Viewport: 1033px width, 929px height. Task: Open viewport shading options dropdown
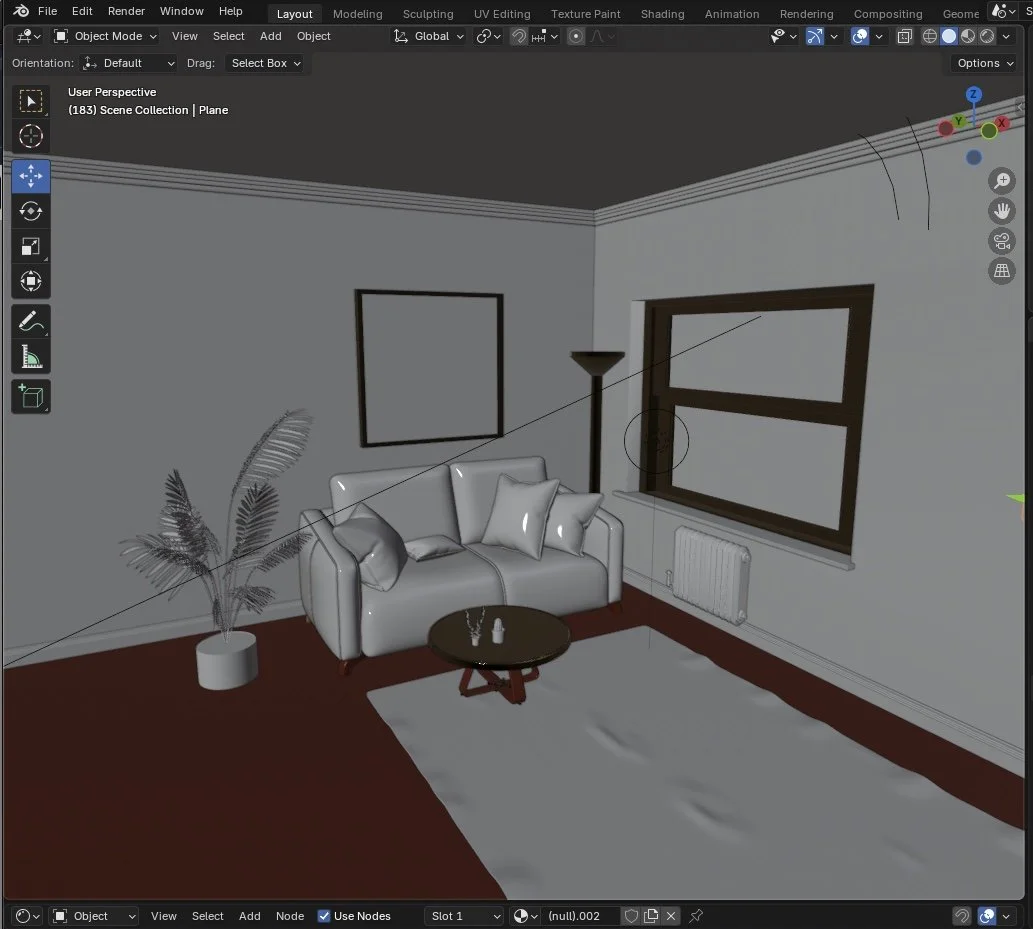[1006, 36]
